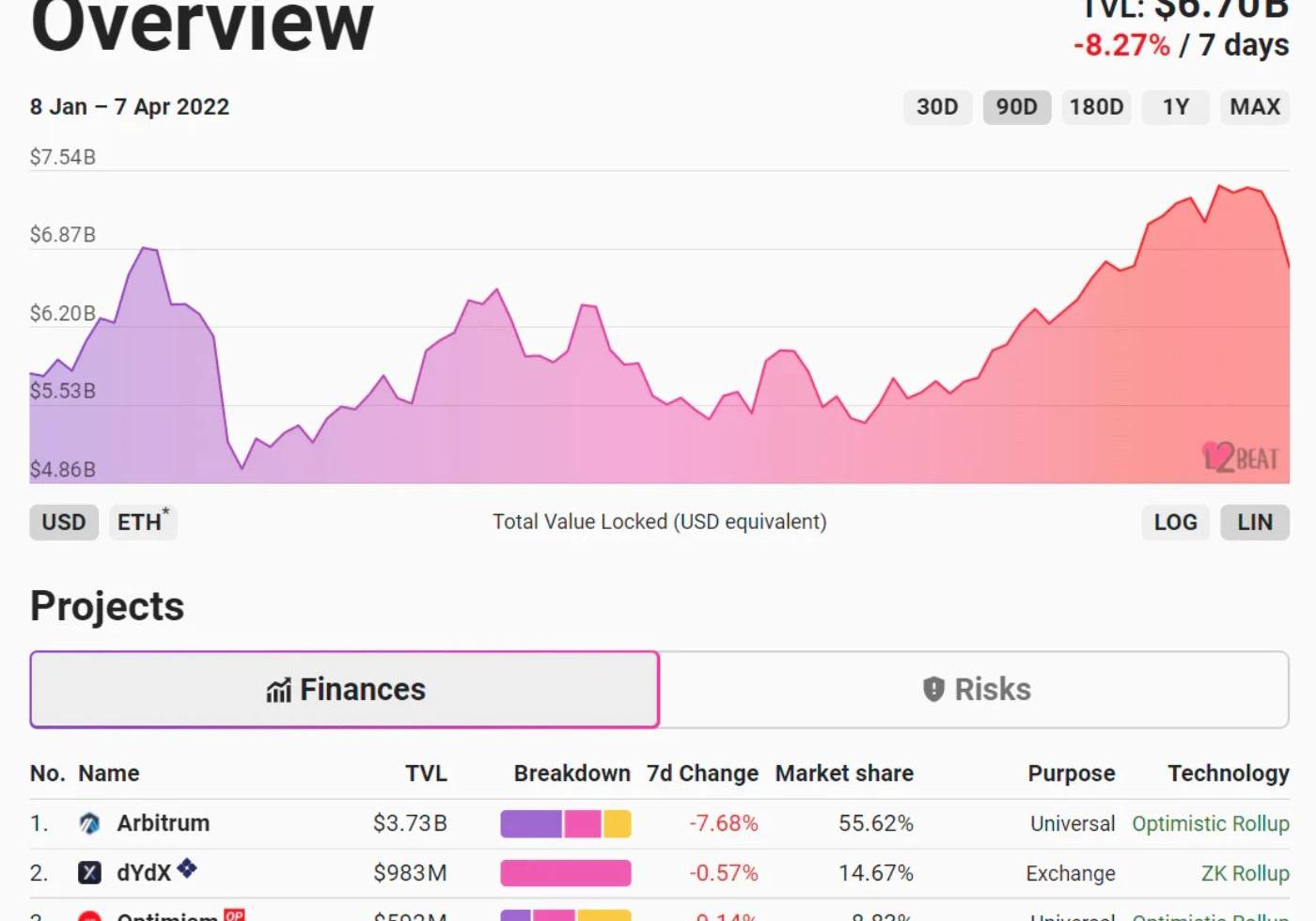Screen dimensions: 1316x921
Task: Click the Arbitrum logo icon
Action: [89, 824]
